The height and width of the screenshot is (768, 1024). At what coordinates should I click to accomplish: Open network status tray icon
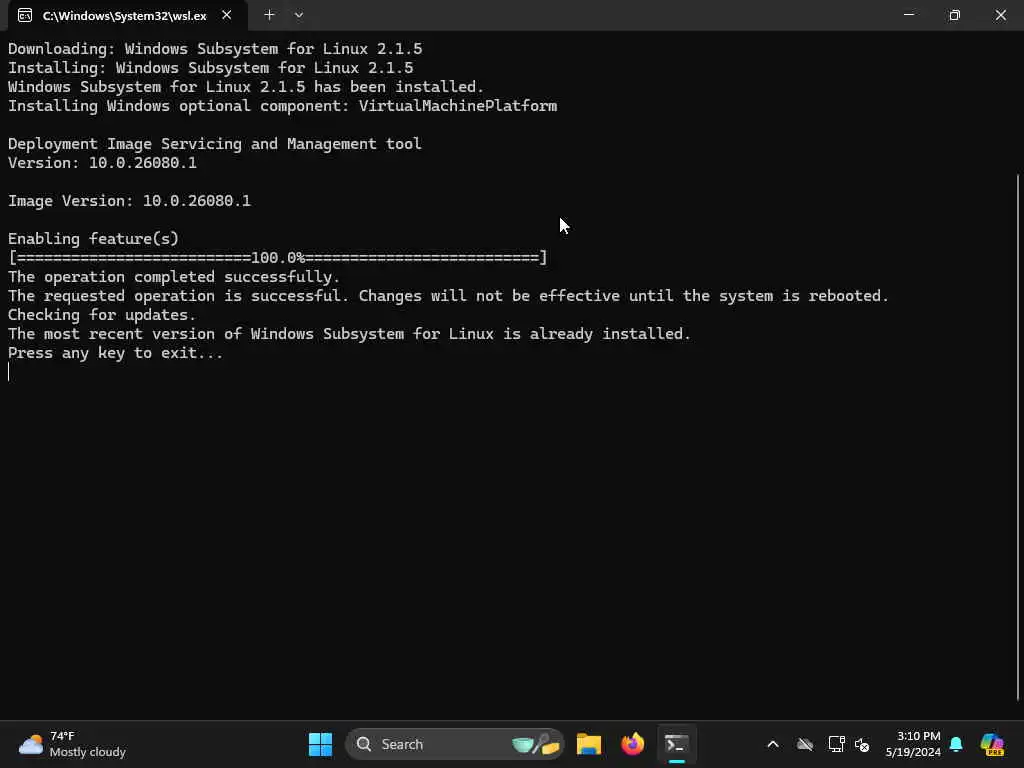(836, 744)
